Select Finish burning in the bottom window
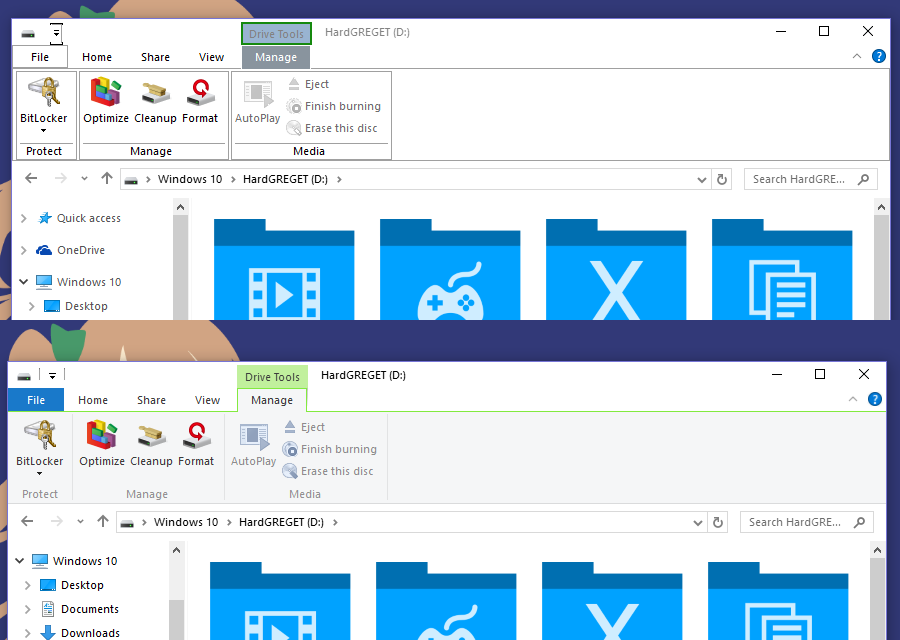 [329, 449]
